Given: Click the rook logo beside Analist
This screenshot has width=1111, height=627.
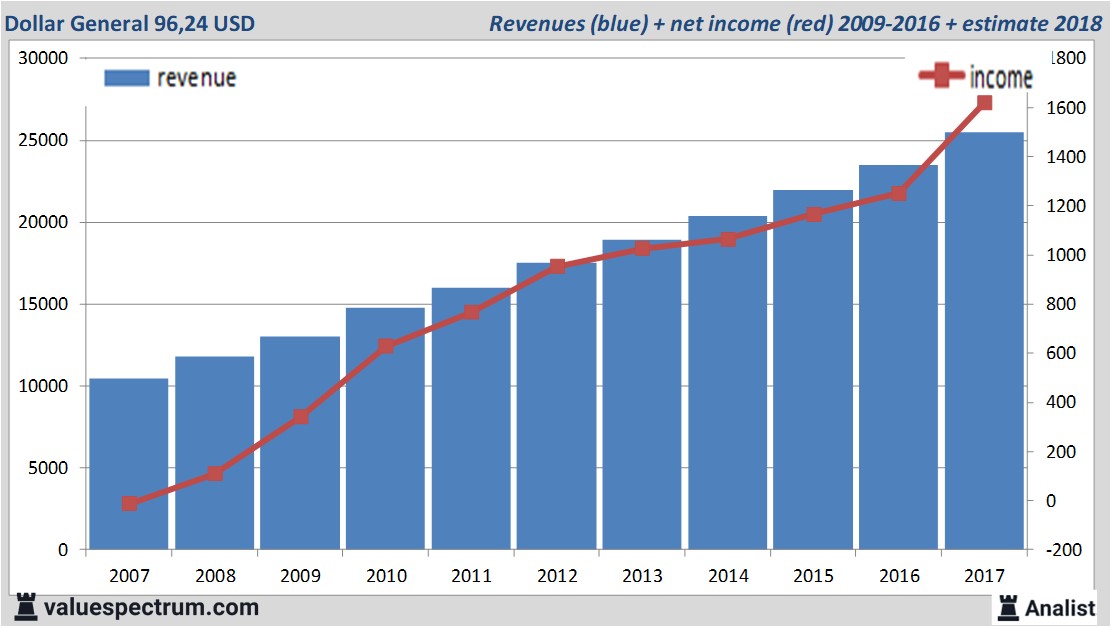Looking at the screenshot, I should pos(1008,608).
